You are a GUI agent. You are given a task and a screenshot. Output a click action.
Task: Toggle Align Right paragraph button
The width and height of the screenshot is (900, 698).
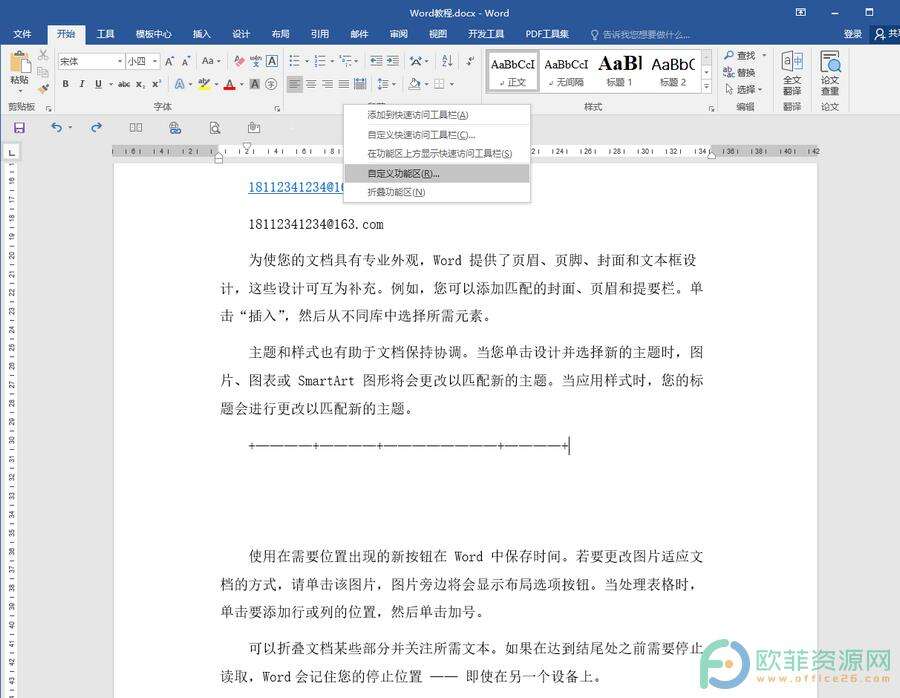[327, 84]
